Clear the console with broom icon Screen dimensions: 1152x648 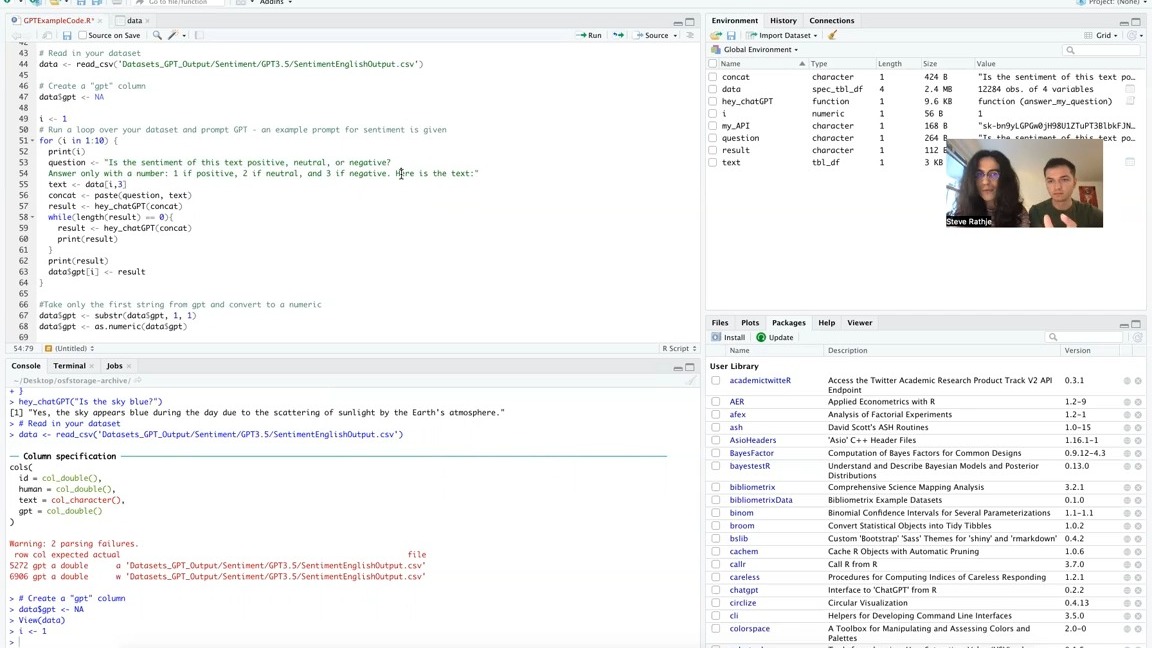(x=690, y=381)
